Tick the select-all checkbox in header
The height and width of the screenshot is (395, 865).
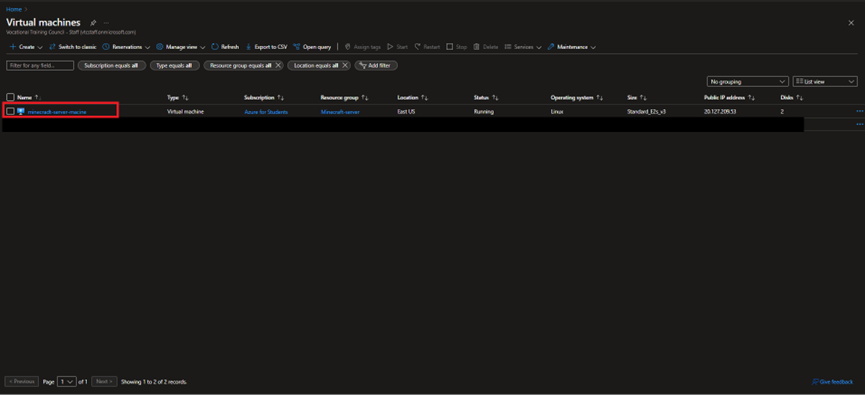tap(10, 98)
